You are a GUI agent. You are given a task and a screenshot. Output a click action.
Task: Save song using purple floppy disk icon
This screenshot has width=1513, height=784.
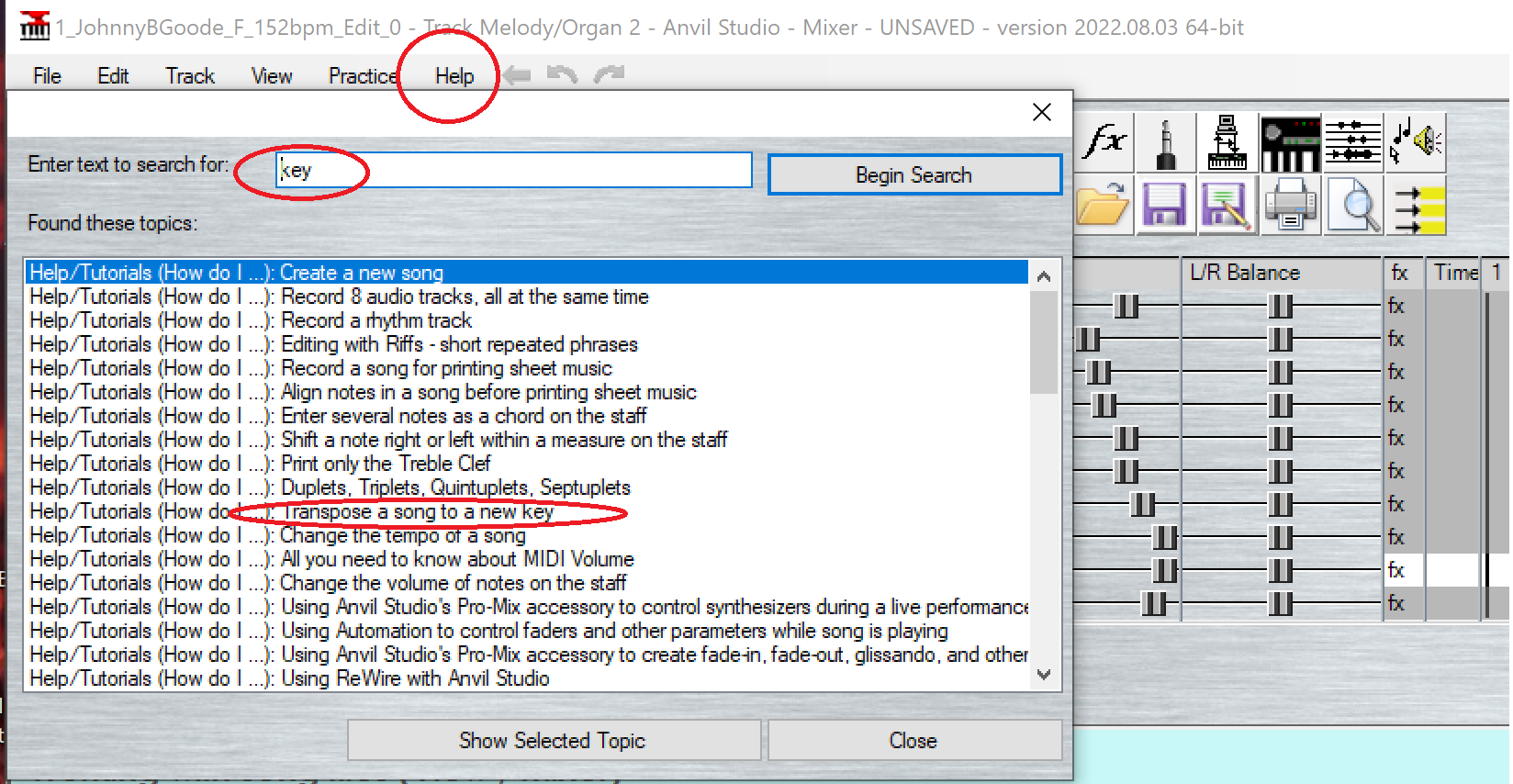pos(1164,206)
